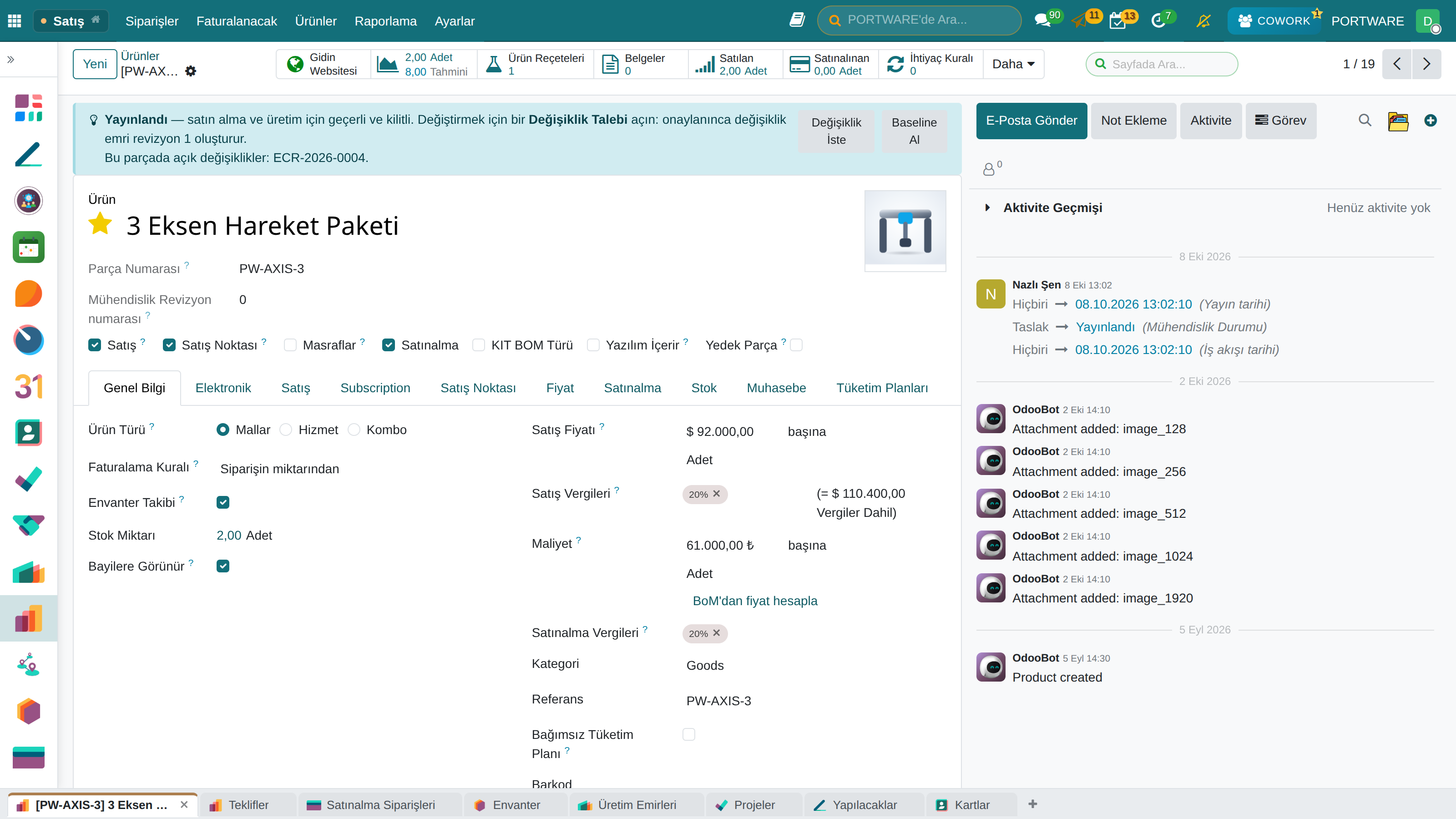
Task: Click BoM'dan fiyat hesapla link
Action: [x=754, y=601]
